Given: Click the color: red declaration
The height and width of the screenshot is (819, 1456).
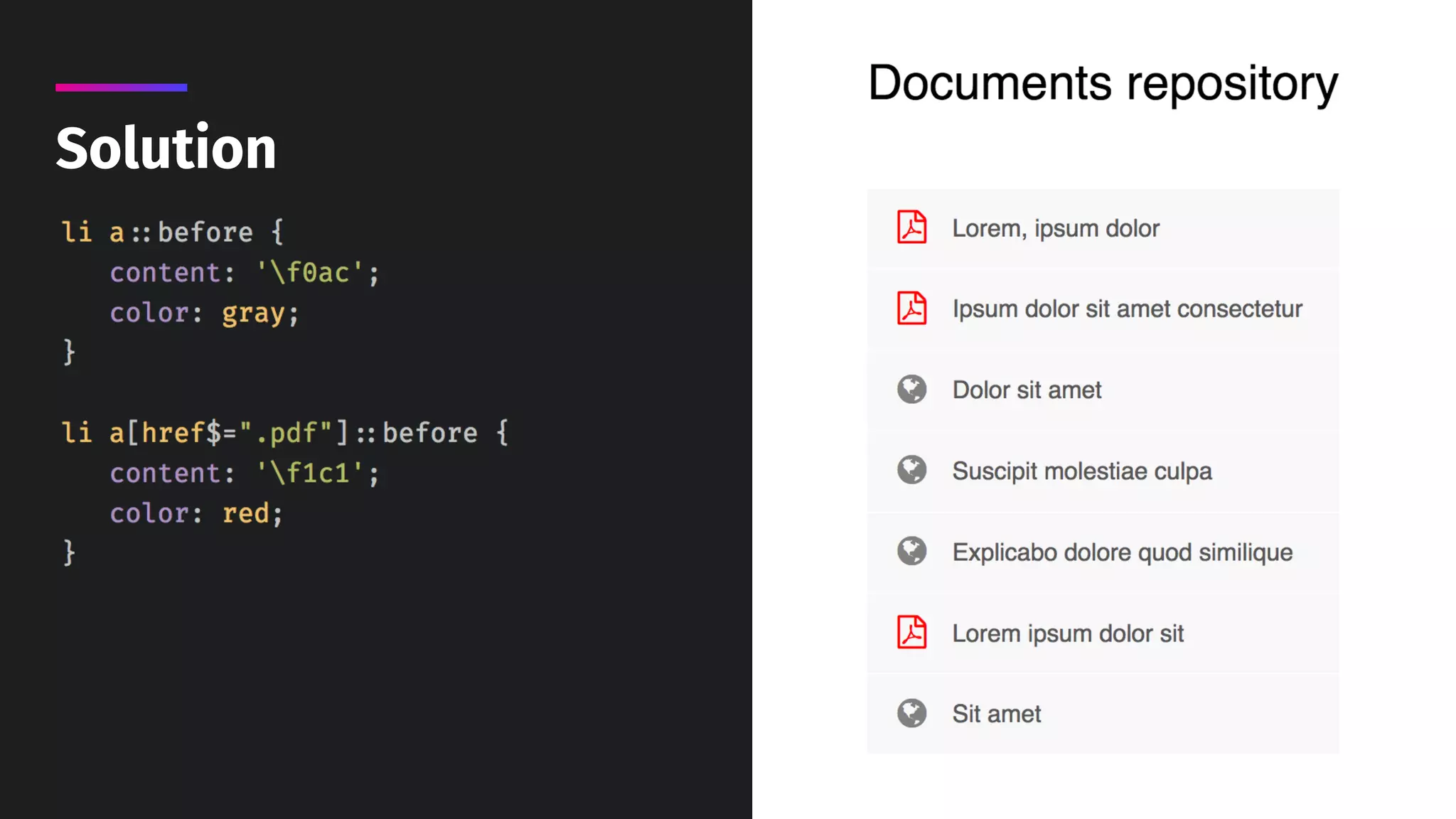Looking at the screenshot, I should (x=196, y=513).
